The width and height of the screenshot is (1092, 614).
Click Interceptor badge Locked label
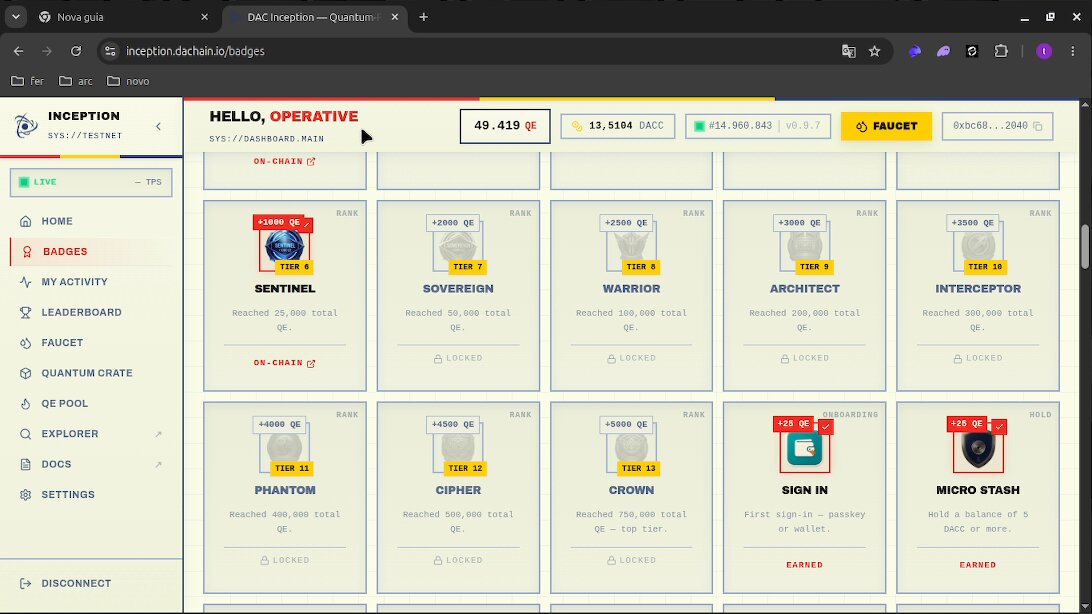tap(978, 359)
